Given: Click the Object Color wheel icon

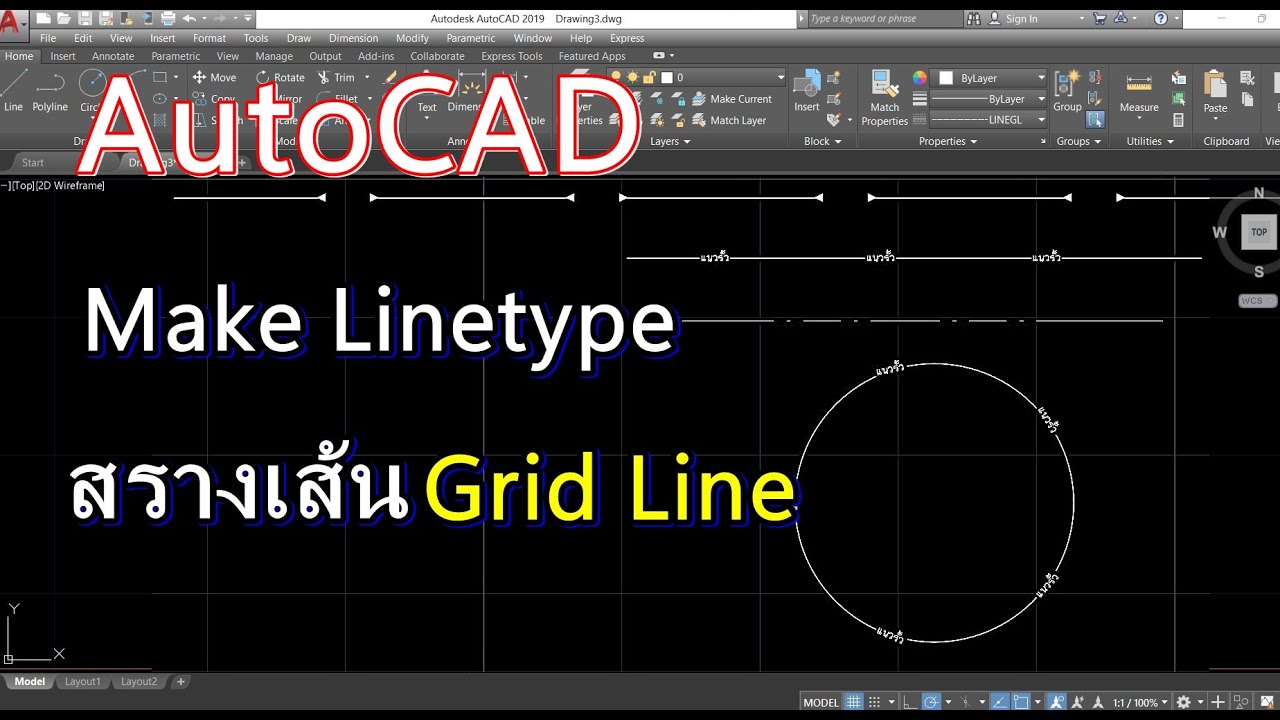Looking at the screenshot, I should coord(919,78).
